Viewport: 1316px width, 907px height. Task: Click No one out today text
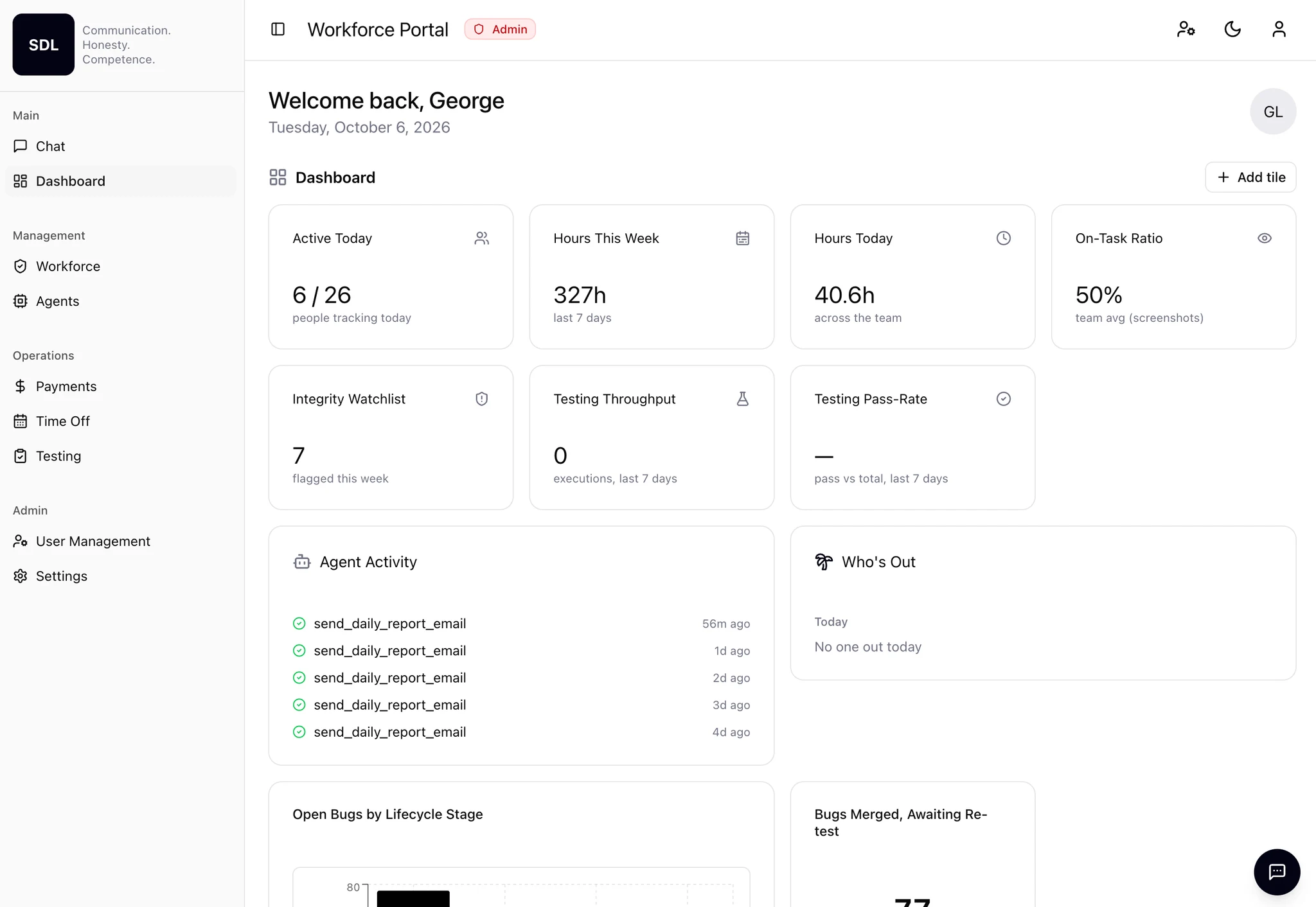click(x=867, y=647)
